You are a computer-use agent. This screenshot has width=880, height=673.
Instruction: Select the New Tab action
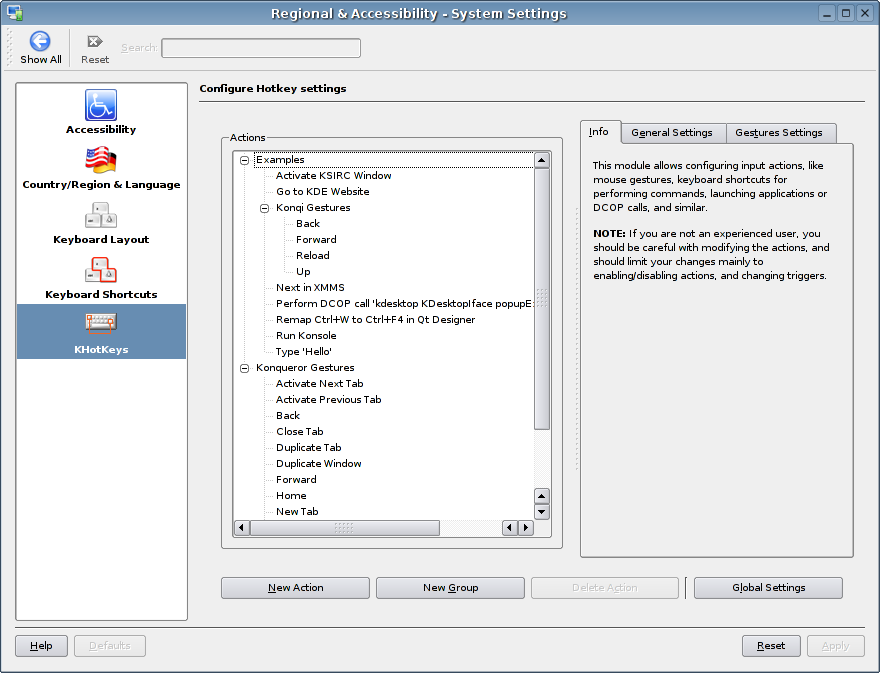pos(297,511)
